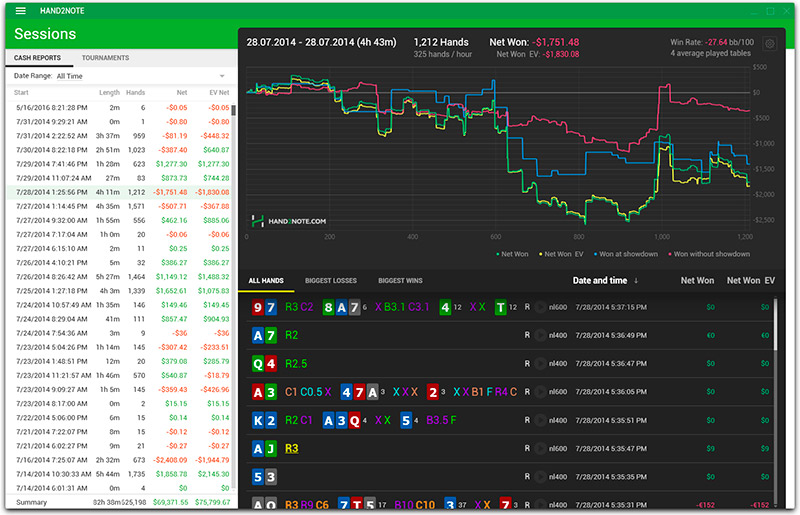The height and width of the screenshot is (515, 800).
Task: Open the hamburger menu next to HAND2NOTE
Action: coord(20,11)
